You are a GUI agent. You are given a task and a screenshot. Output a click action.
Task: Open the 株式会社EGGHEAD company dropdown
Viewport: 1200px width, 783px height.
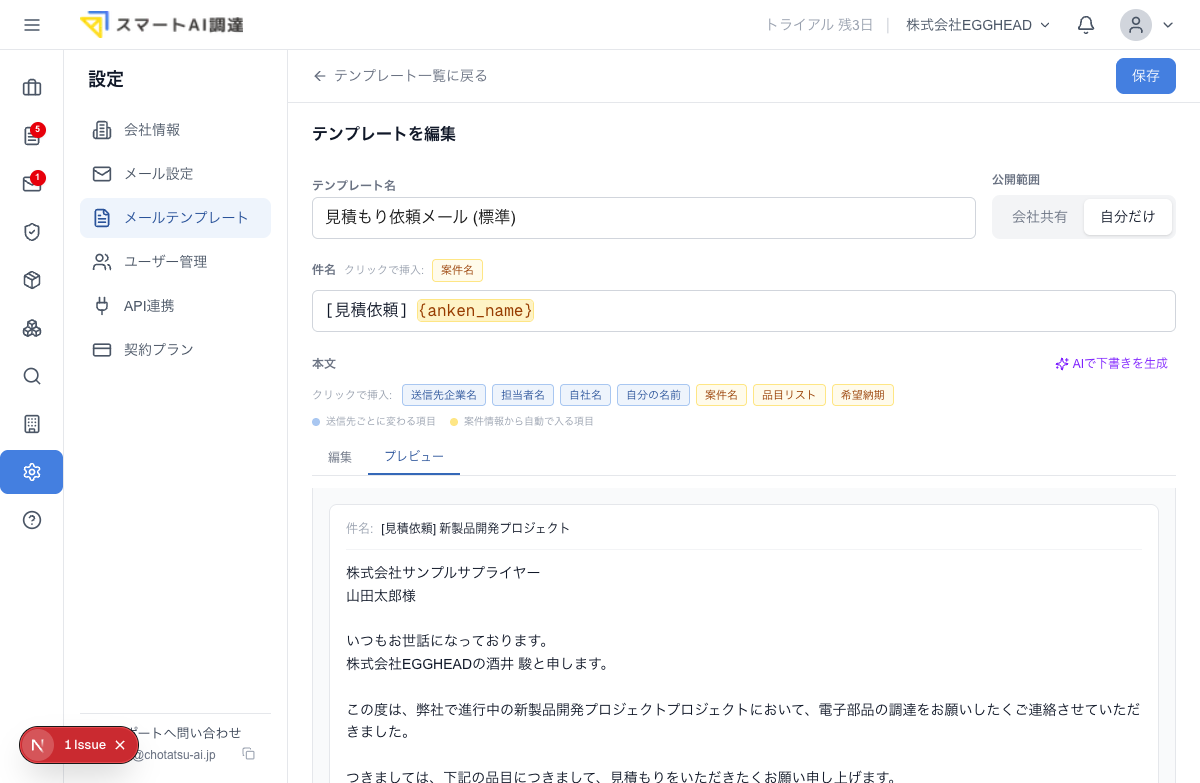pos(978,25)
